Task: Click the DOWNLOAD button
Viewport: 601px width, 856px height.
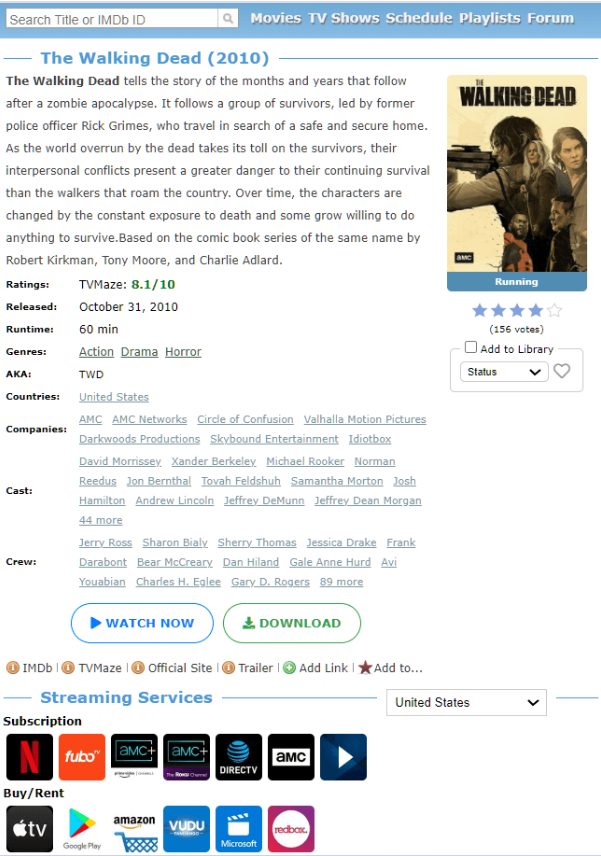Action: [x=291, y=623]
